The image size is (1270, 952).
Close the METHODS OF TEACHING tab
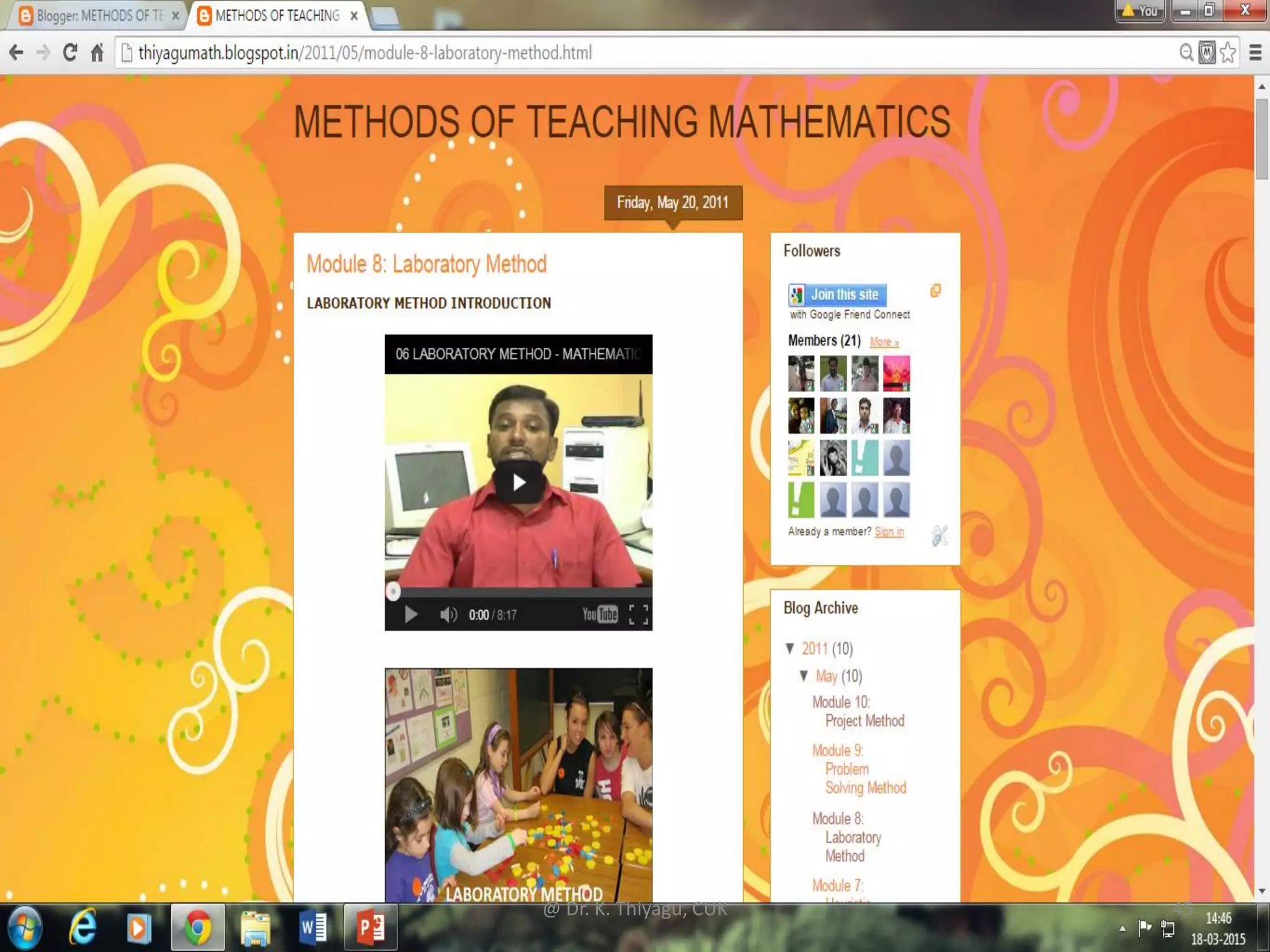pos(354,16)
